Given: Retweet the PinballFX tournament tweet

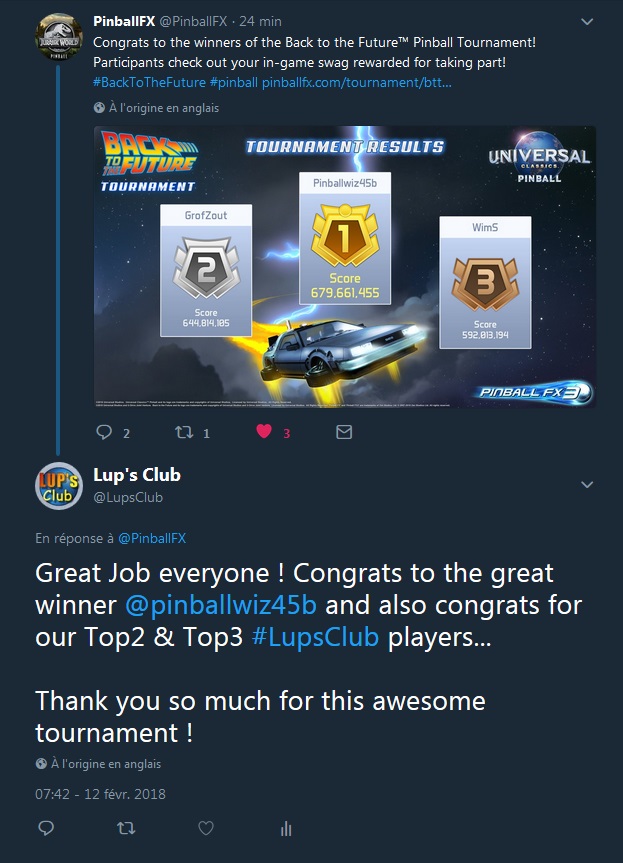Looking at the screenshot, I should pos(184,432).
